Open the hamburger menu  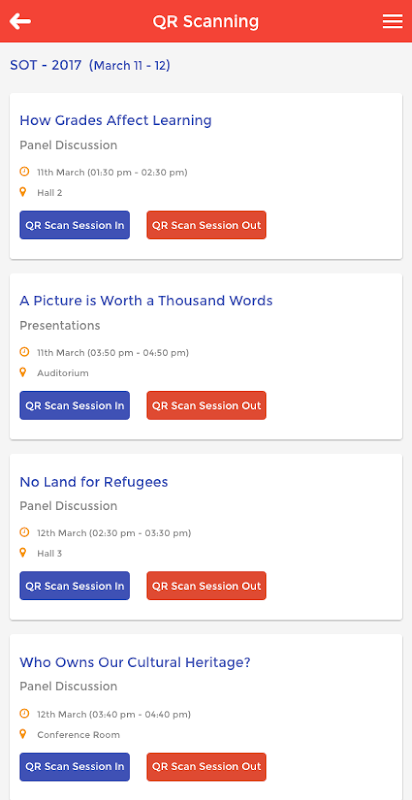click(392, 21)
